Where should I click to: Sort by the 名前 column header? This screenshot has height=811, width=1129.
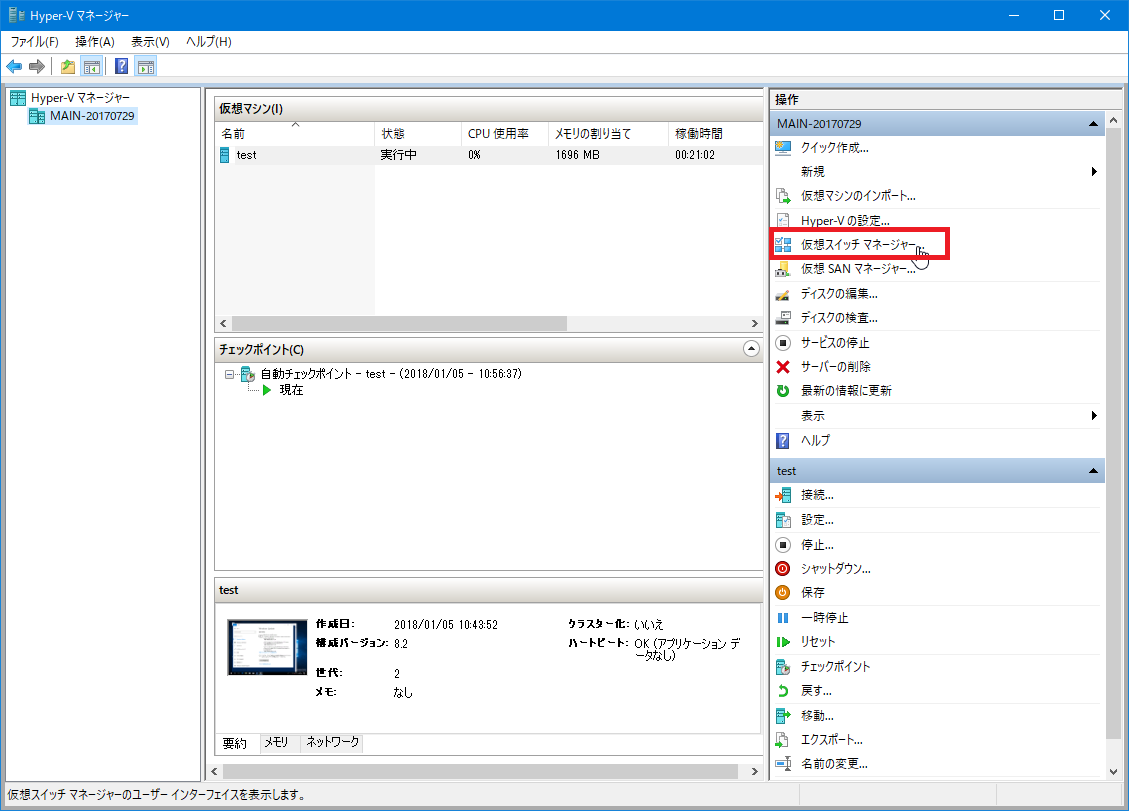tap(294, 133)
